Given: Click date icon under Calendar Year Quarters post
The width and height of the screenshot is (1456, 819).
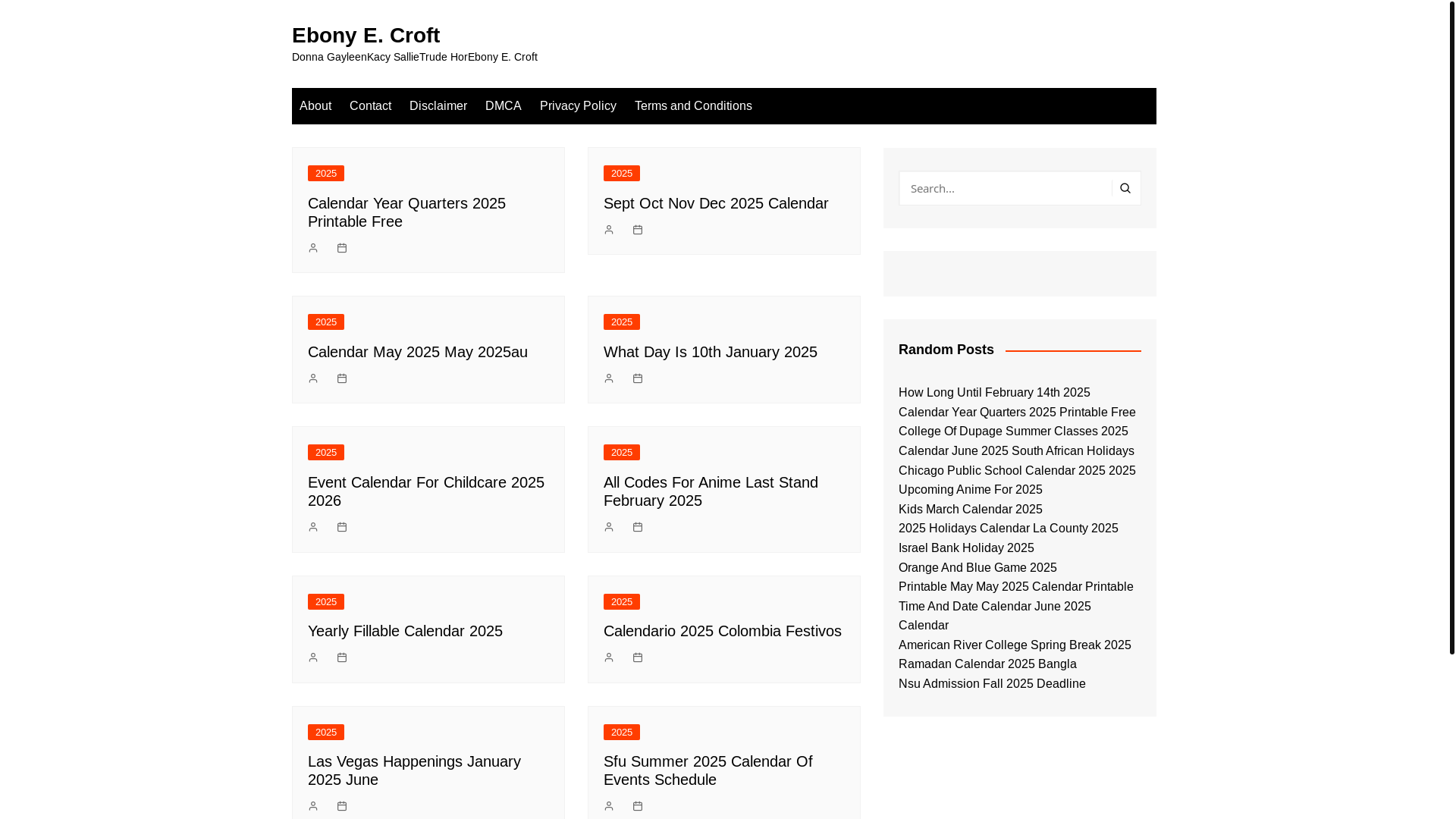Looking at the screenshot, I should (342, 248).
